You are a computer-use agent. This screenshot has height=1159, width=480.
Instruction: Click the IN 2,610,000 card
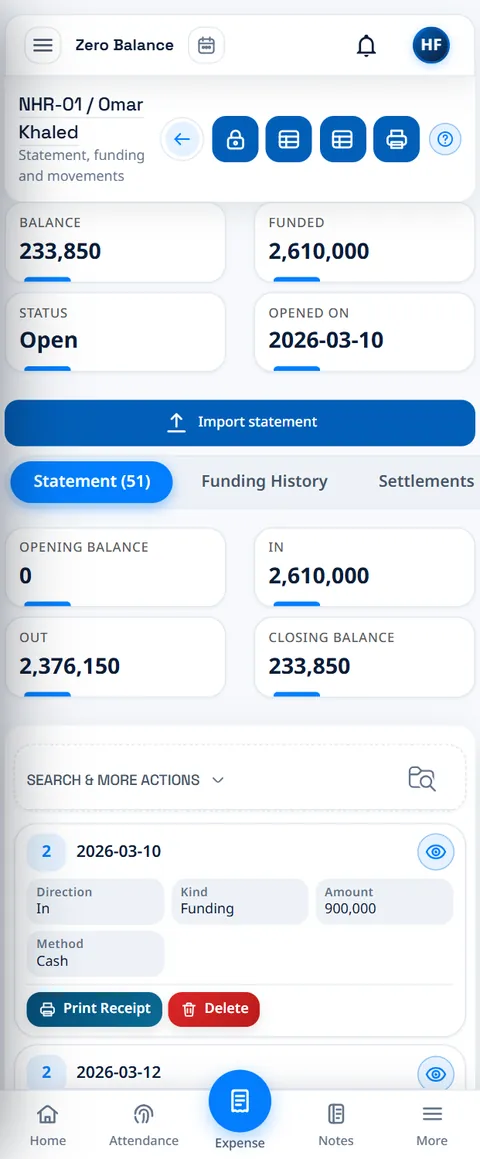(x=365, y=568)
